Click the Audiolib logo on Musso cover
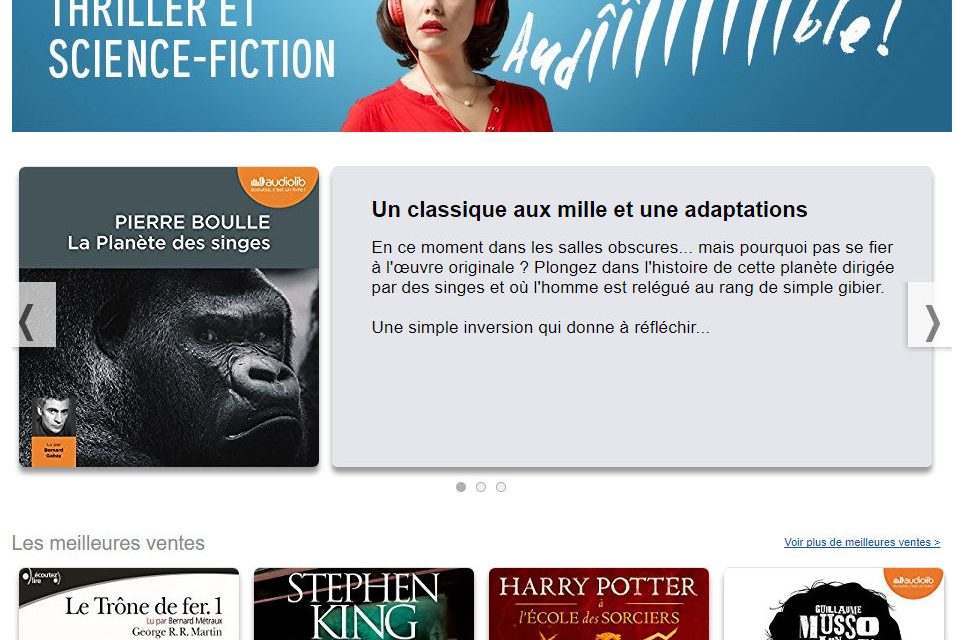The height and width of the screenshot is (640, 966). pos(914,582)
